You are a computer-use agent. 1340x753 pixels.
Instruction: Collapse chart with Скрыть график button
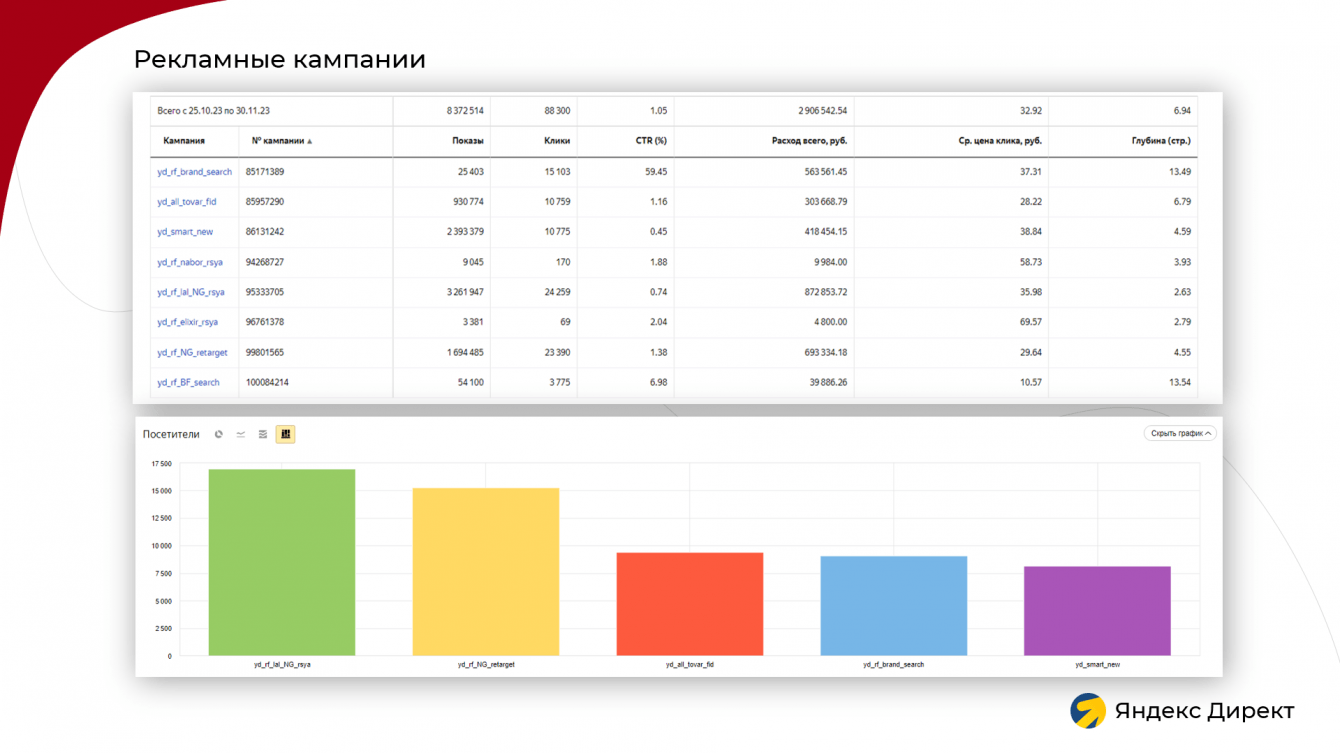(x=1180, y=433)
